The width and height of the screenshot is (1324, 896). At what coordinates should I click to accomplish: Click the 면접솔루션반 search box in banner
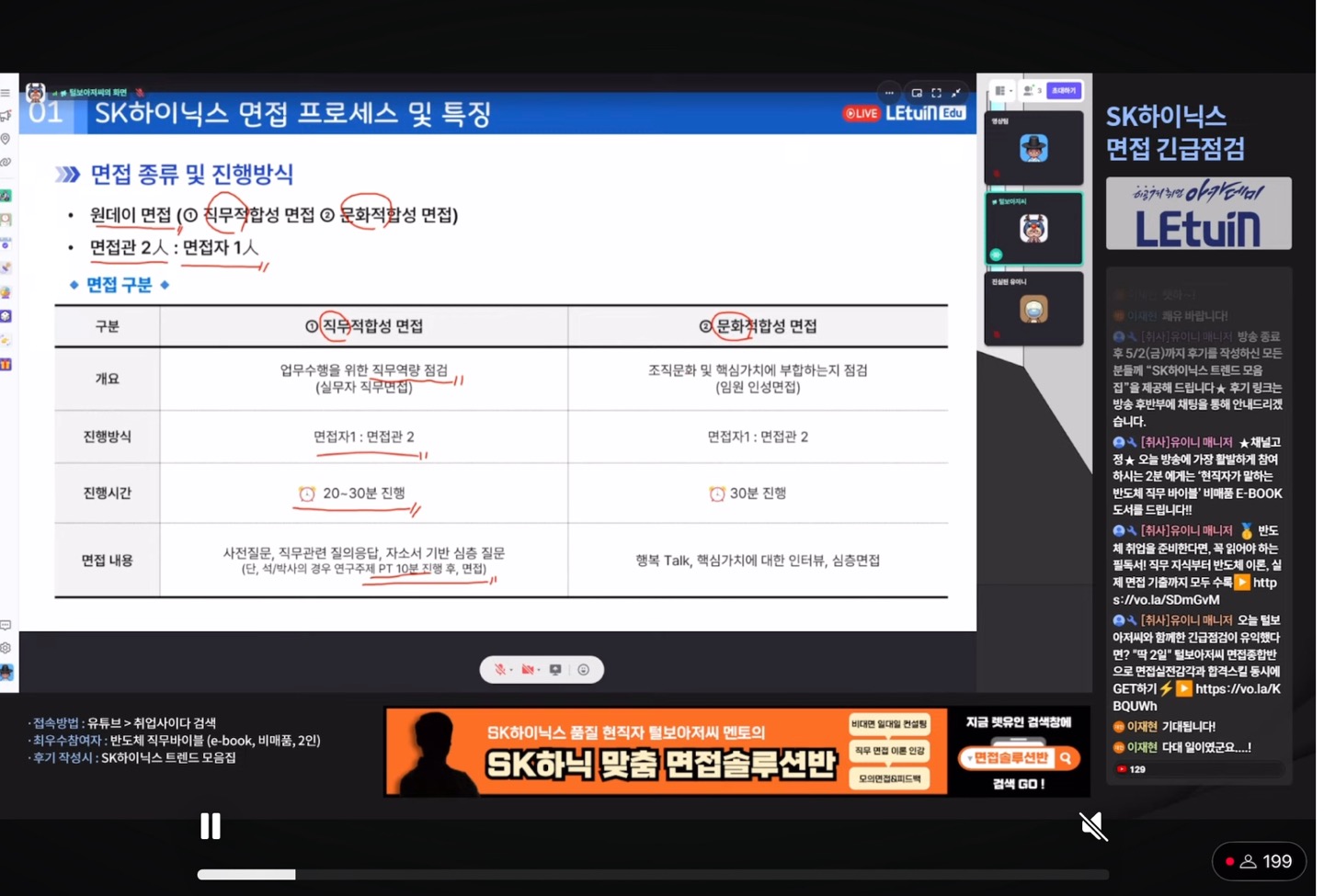click(1017, 758)
